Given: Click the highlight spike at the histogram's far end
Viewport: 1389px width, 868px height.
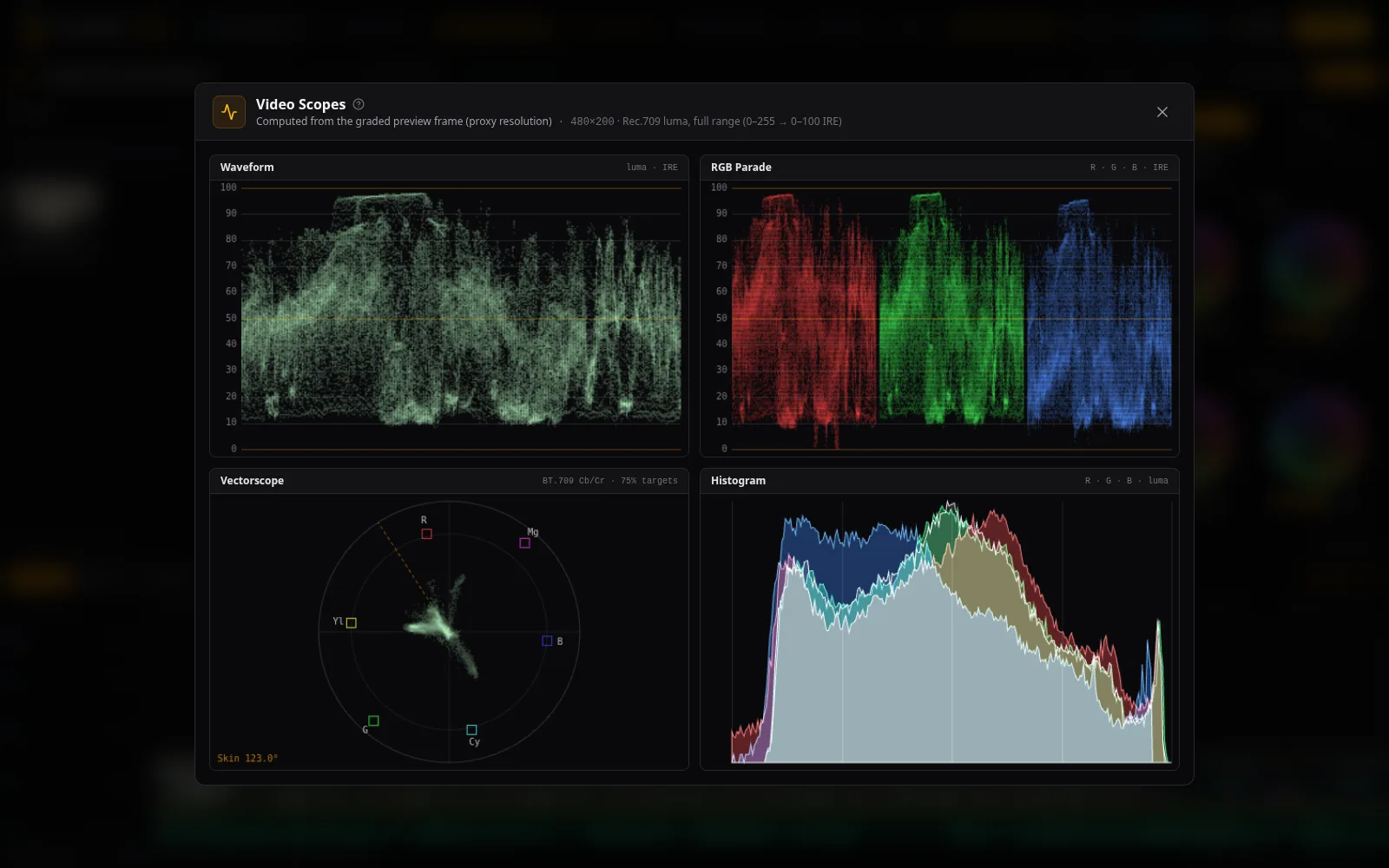Looking at the screenshot, I should tap(1158, 690).
